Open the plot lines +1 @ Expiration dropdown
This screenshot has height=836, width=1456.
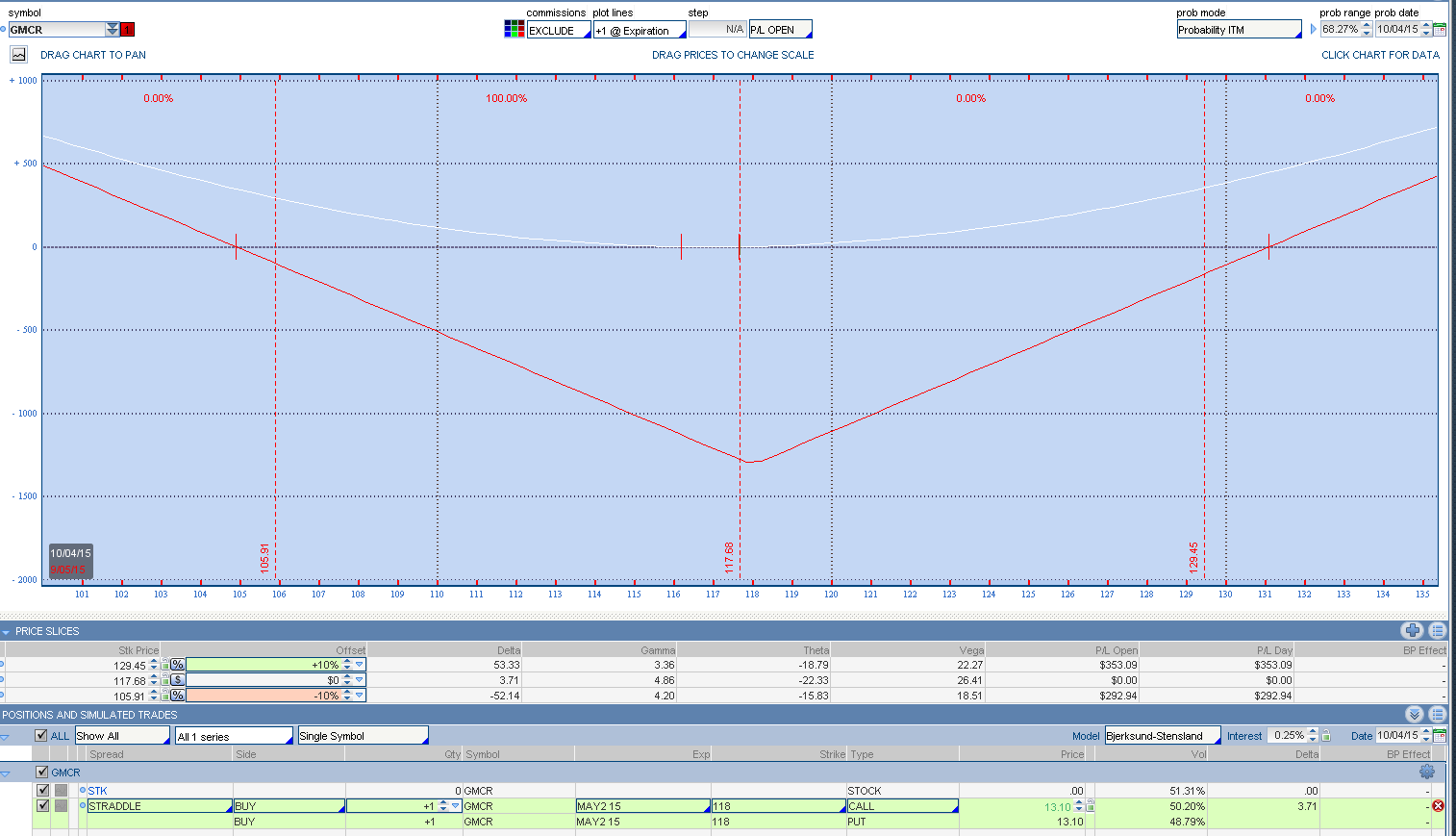click(x=640, y=30)
